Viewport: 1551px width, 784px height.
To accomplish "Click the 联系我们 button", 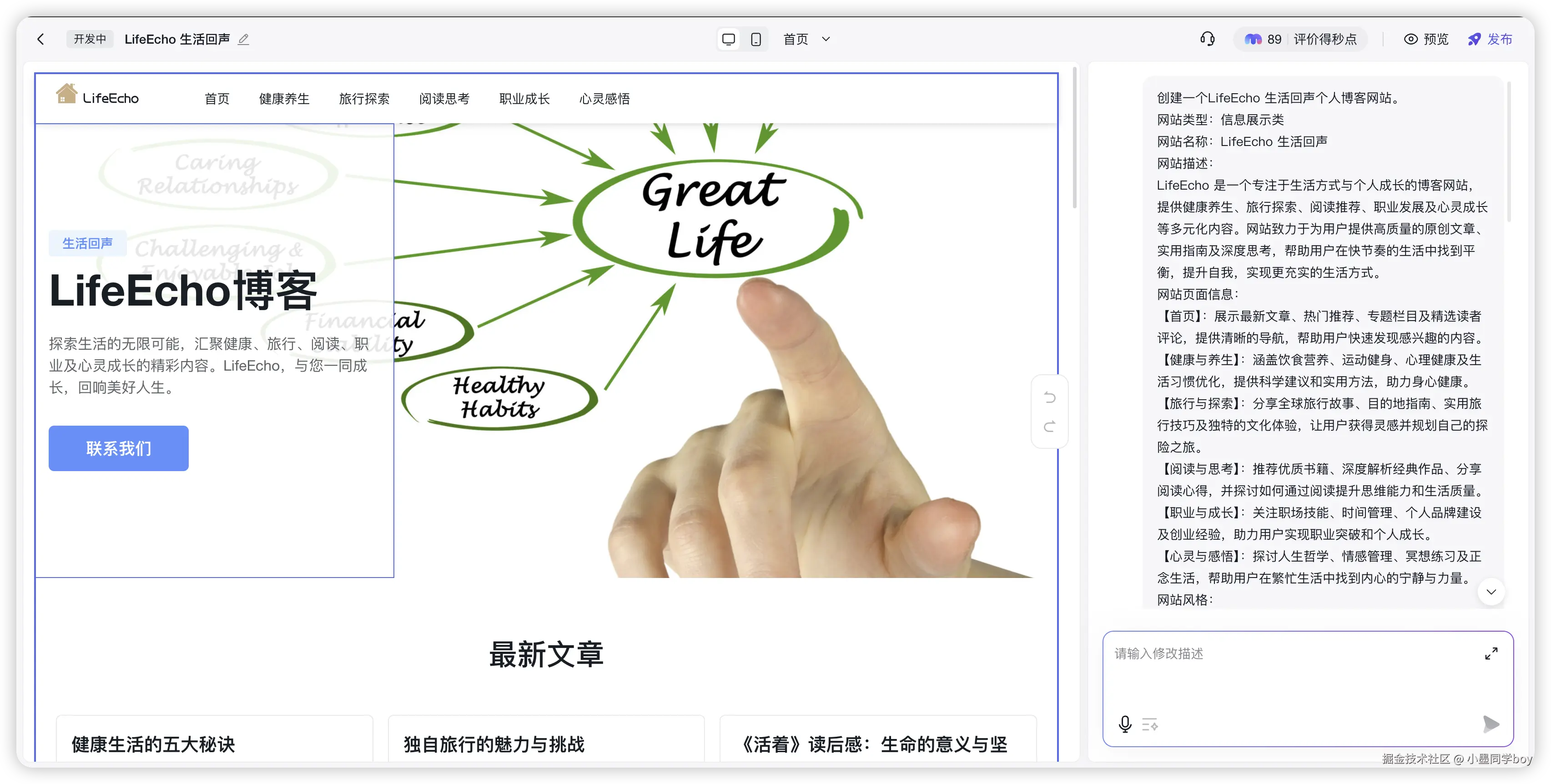I will click(x=119, y=448).
